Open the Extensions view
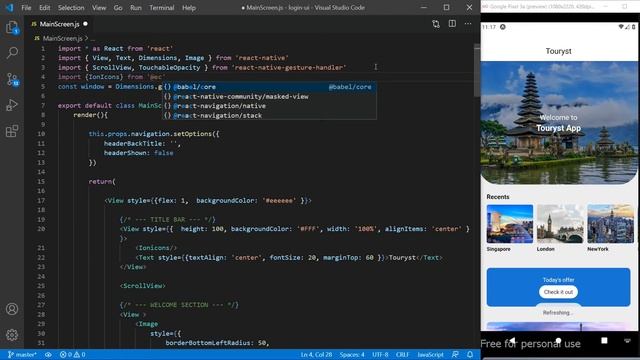 click(x=12, y=131)
